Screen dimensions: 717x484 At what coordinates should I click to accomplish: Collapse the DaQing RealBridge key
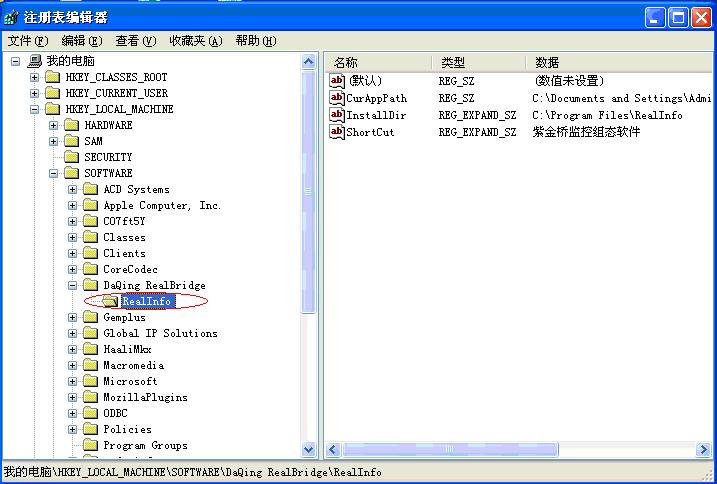72,285
